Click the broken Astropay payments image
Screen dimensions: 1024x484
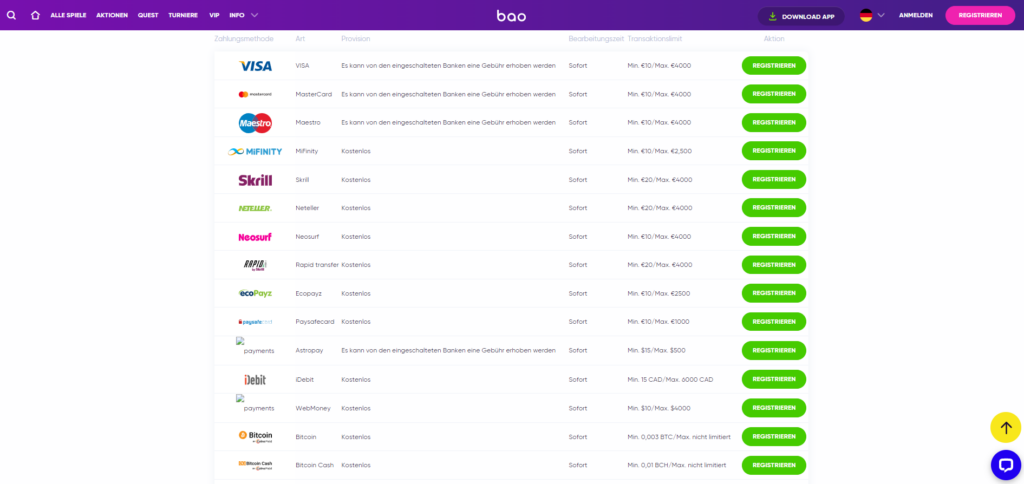[x=255, y=346]
